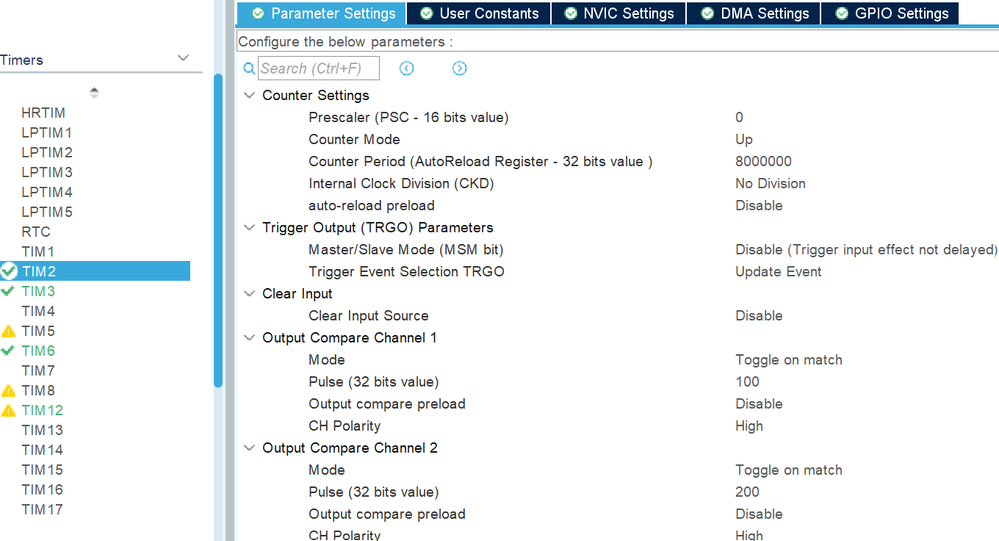Click the TIM12 warning icon
The image size is (999, 541).
pos(8,410)
